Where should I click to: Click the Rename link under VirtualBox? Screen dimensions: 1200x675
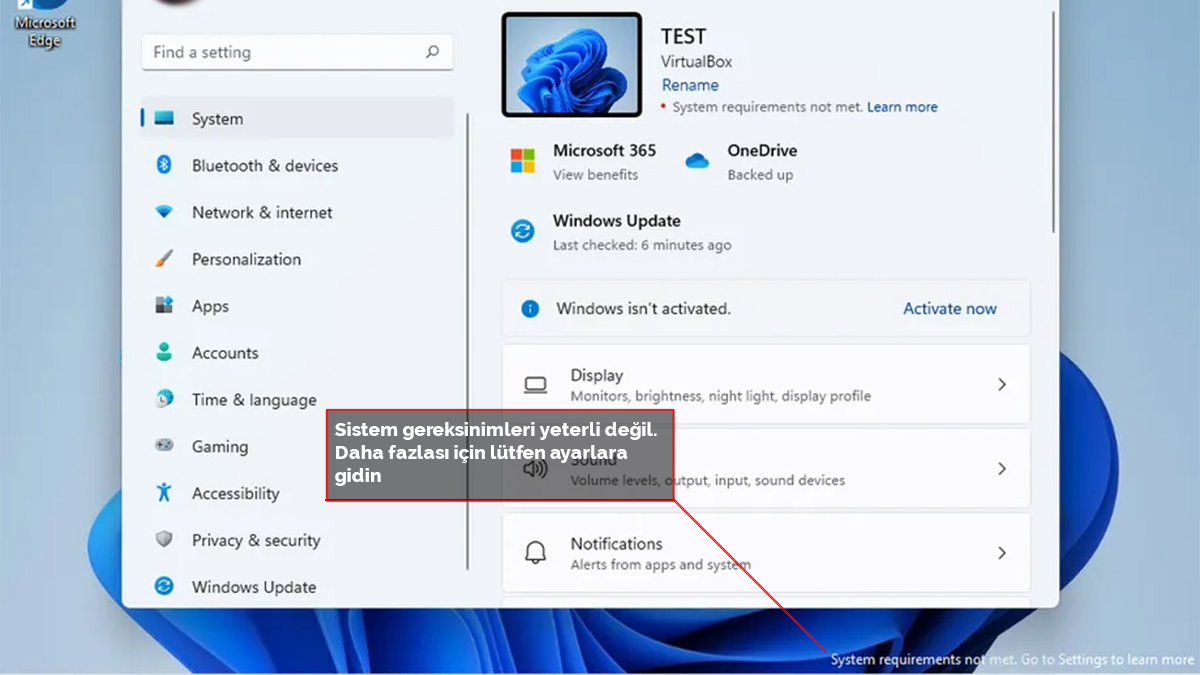pyautogui.click(x=690, y=85)
